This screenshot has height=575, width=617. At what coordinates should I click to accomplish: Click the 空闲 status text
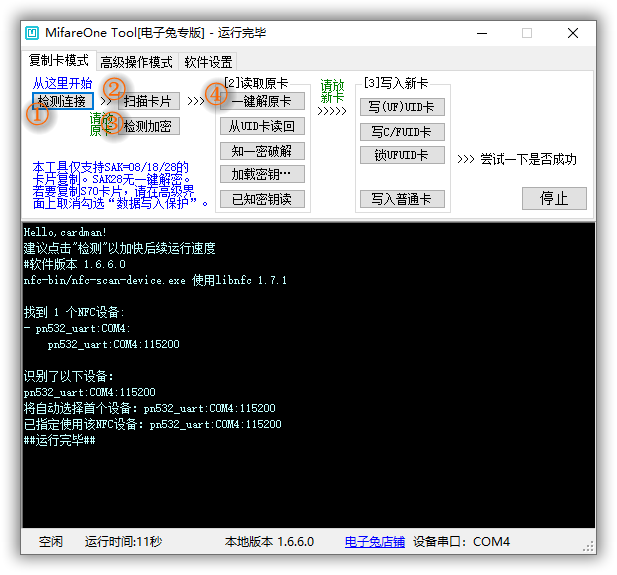tap(51, 542)
